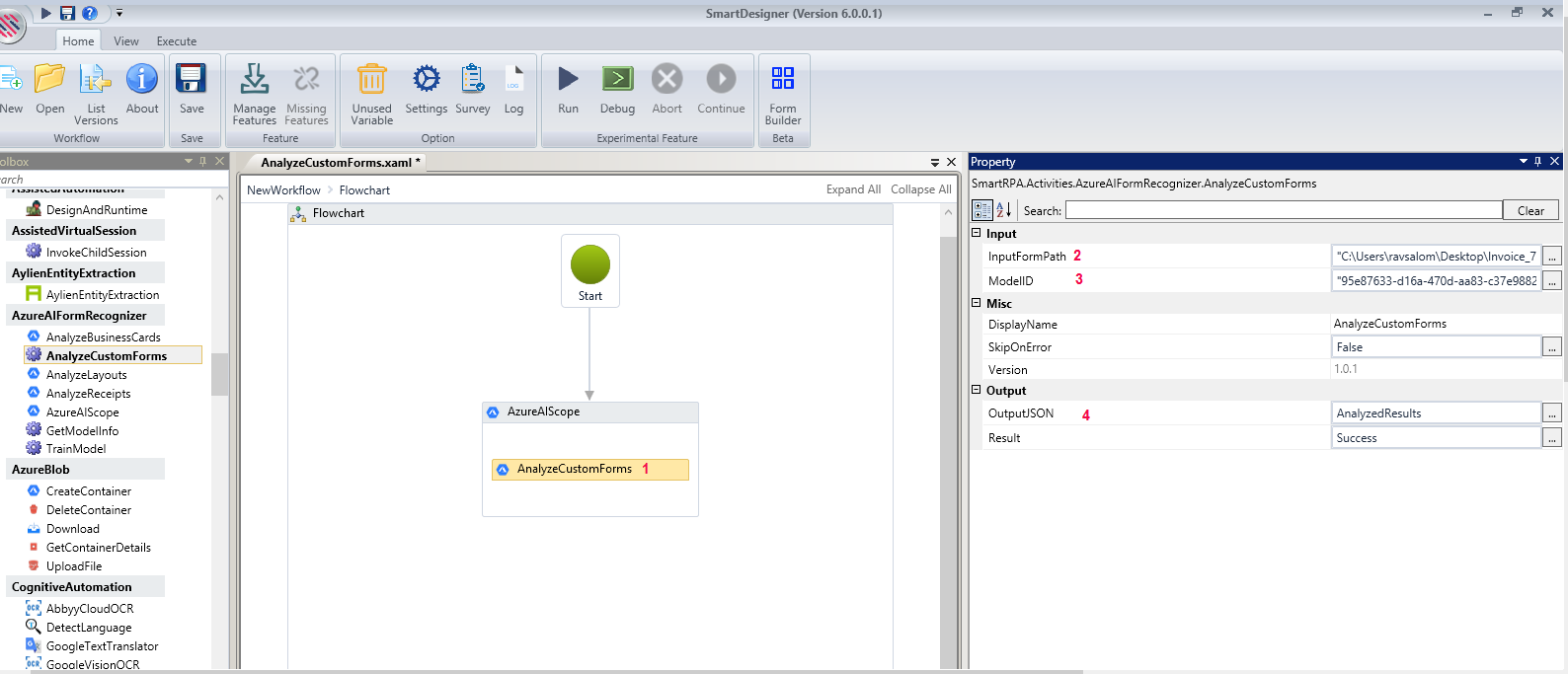Click the Unused Variable icon

point(371,79)
